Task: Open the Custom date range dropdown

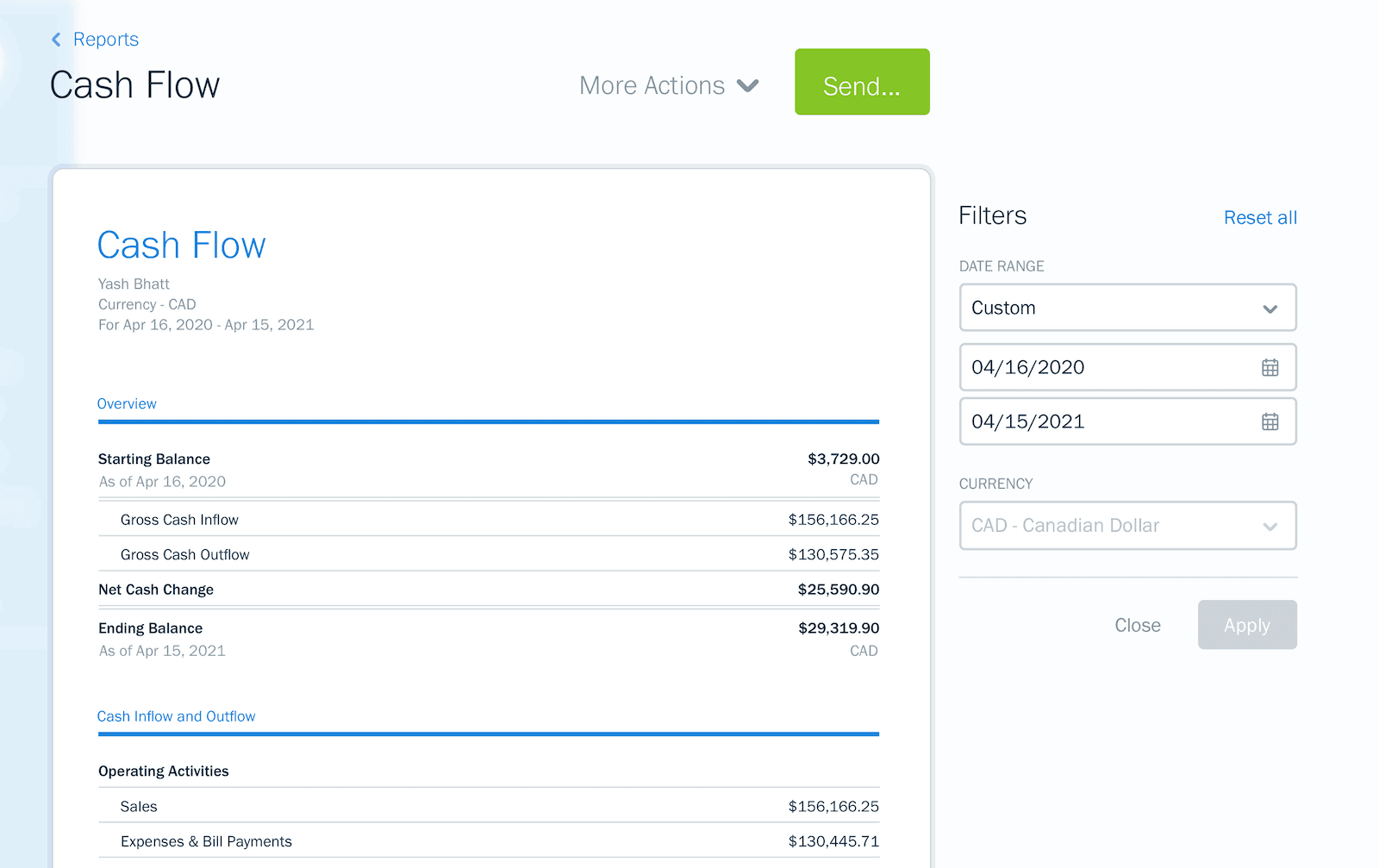Action: [x=1127, y=308]
